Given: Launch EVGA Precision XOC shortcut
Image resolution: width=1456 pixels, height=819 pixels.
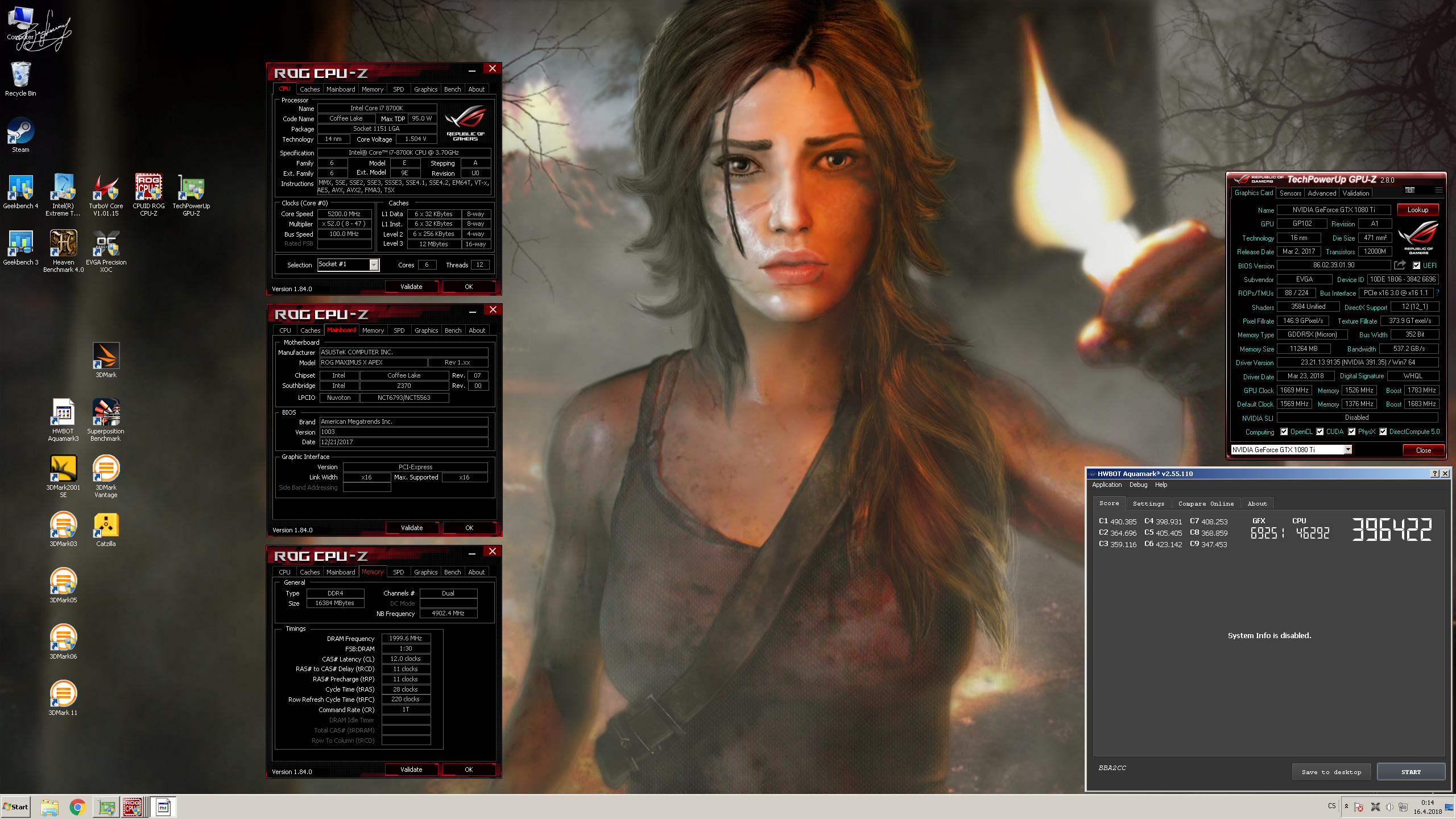Looking at the screenshot, I should tap(106, 251).
